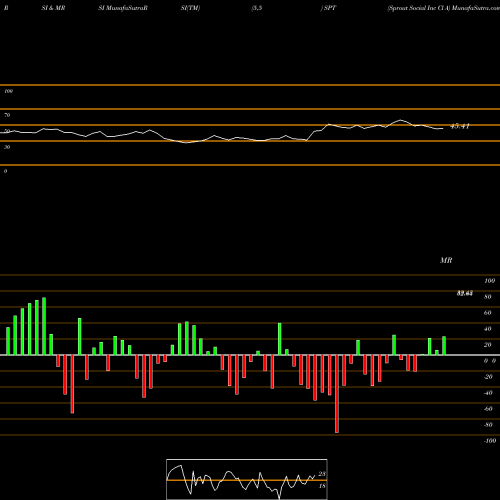This screenshot has width=500, height=500.
Task: Click the MR axis label -20
Action: [x=488, y=377]
